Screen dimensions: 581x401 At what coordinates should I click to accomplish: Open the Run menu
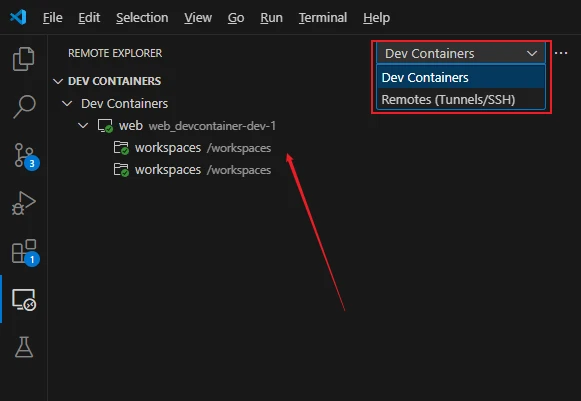tap(271, 17)
